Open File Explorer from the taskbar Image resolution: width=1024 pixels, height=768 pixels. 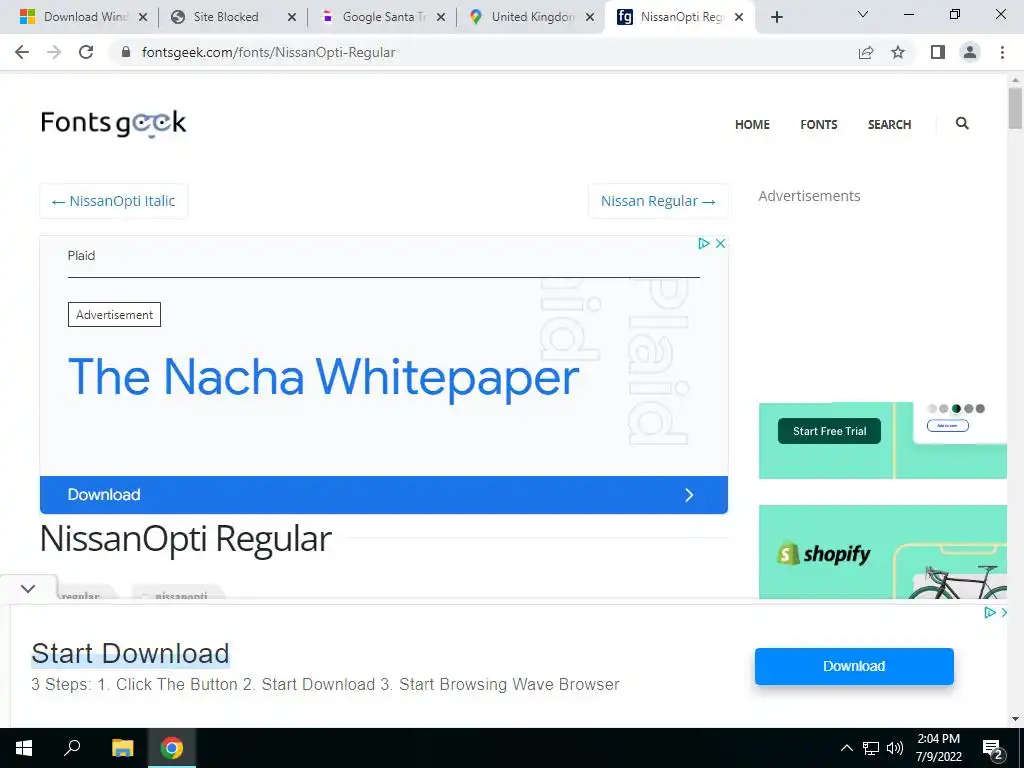122,748
